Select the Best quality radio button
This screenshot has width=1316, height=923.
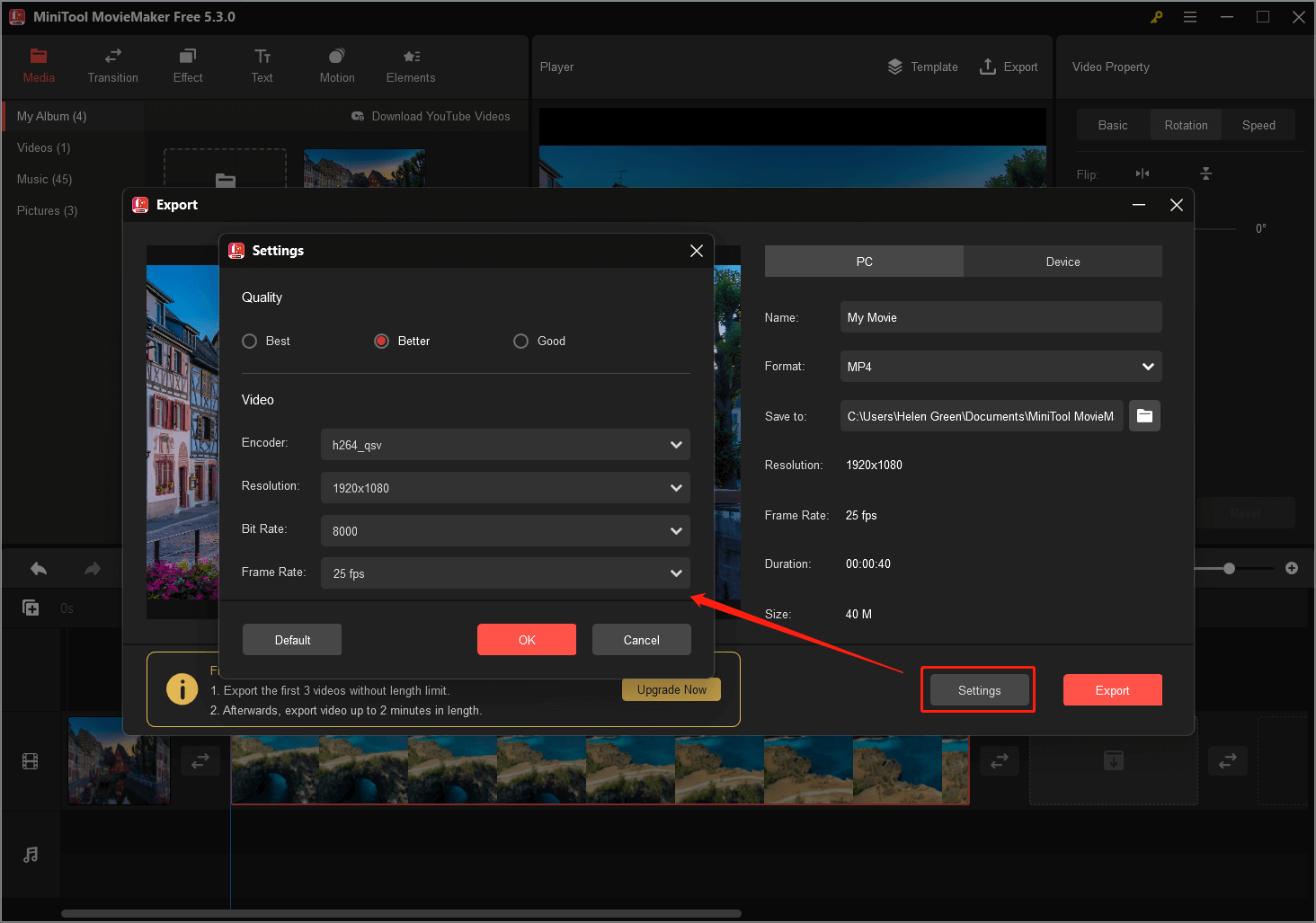pyautogui.click(x=250, y=342)
